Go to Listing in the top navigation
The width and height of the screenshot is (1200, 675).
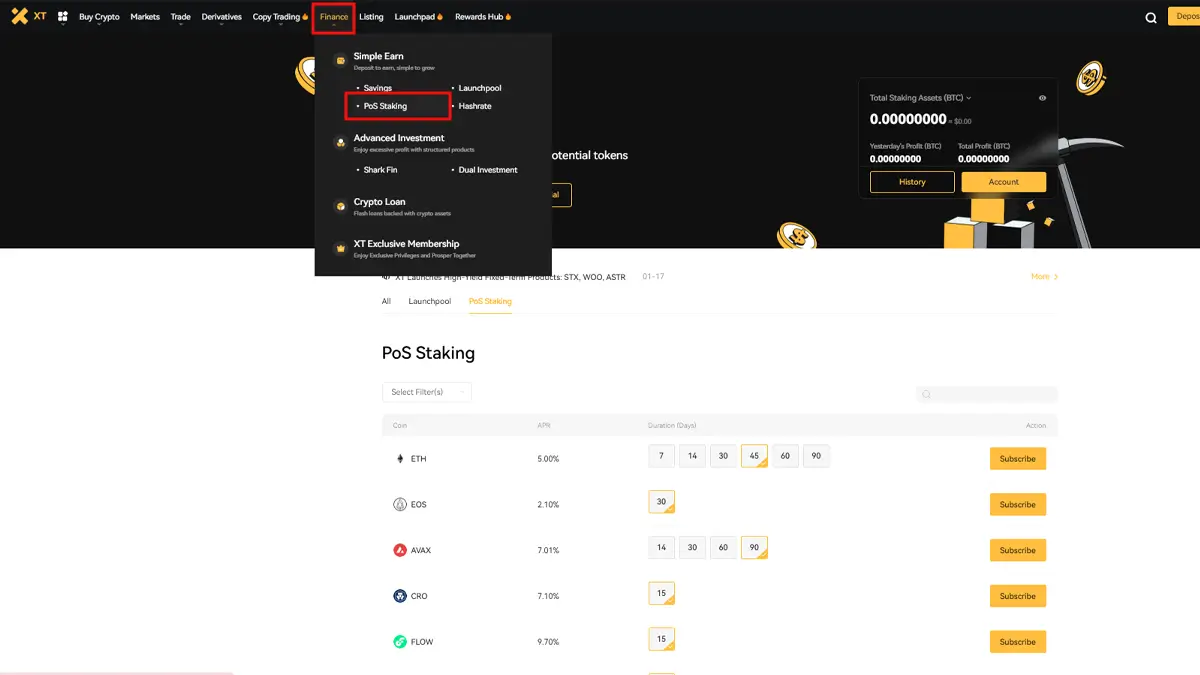(371, 17)
